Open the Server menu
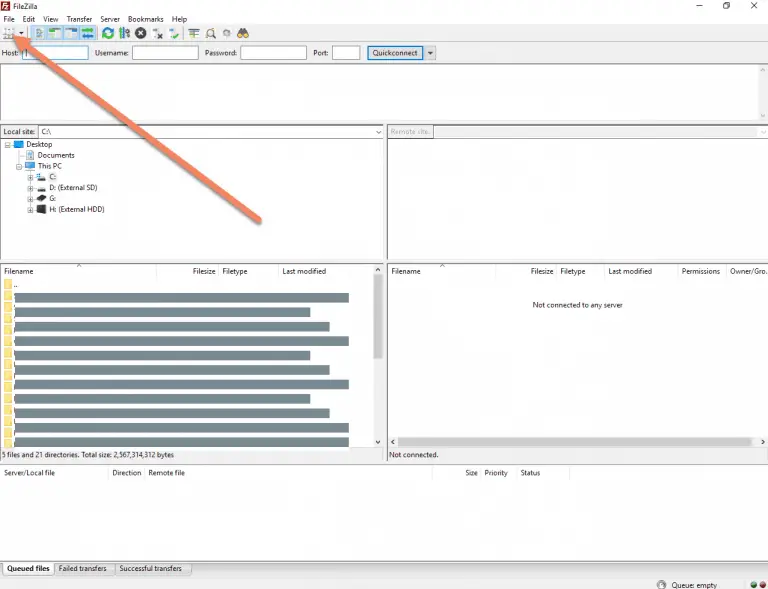Viewport: 768px width, 589px height. click(x=110, y=19)
